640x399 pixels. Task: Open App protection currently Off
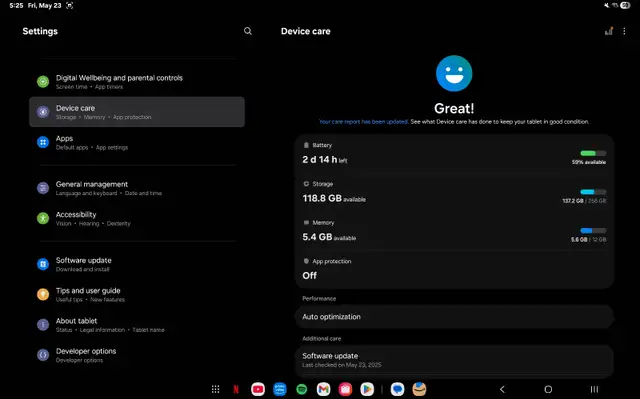(454, 270)
